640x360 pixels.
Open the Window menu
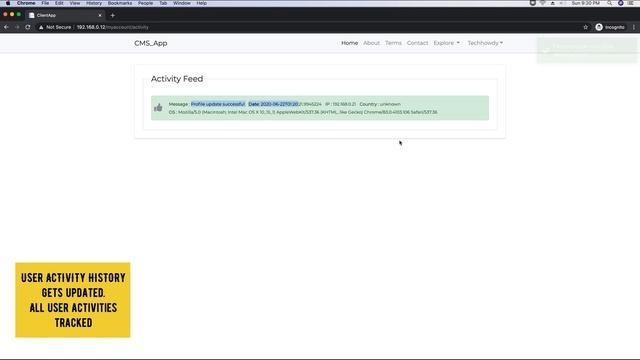coord(182,3)
